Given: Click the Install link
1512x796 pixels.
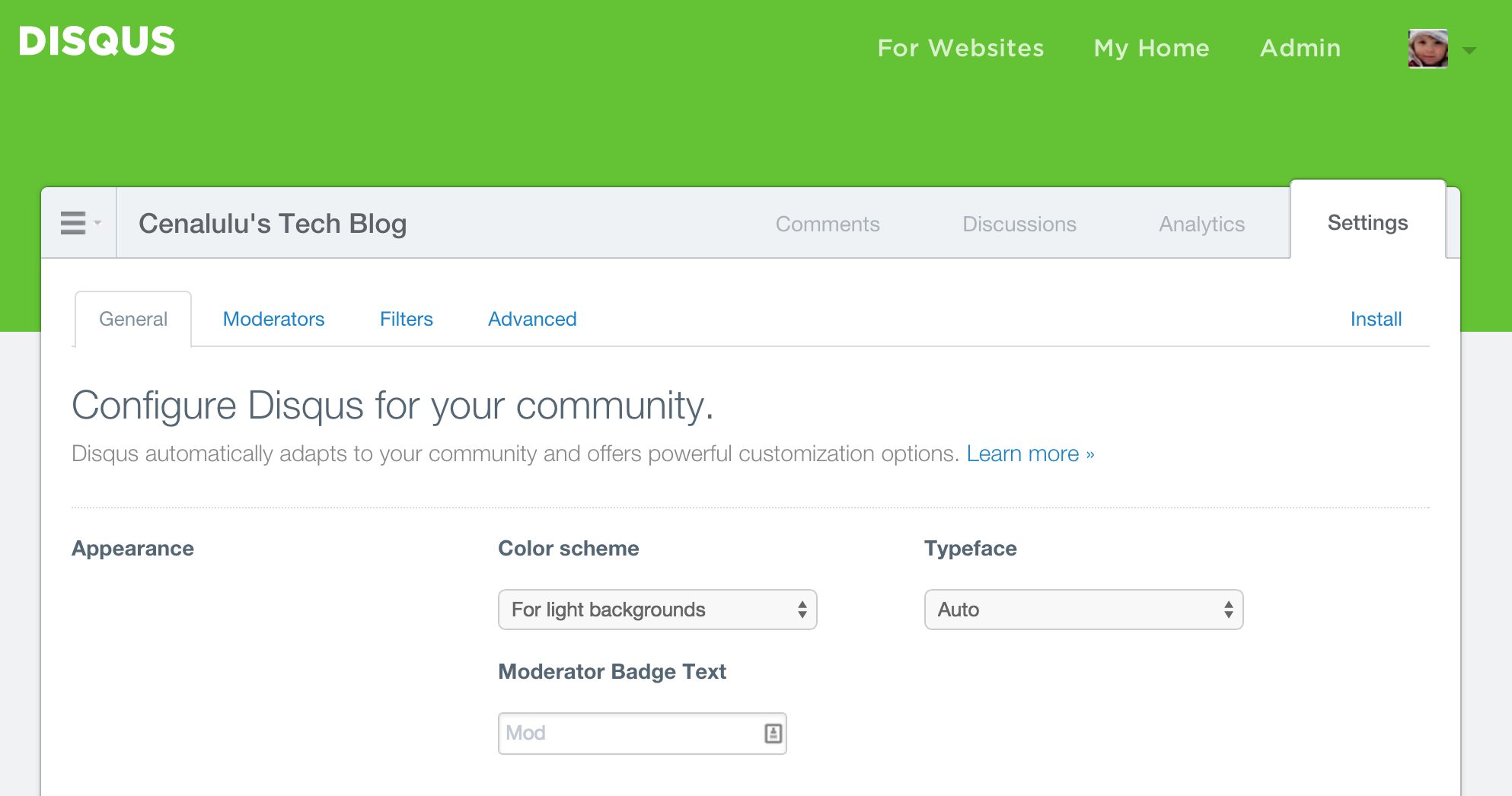Looking at the screenshot, I should [x=1376, y=319].
